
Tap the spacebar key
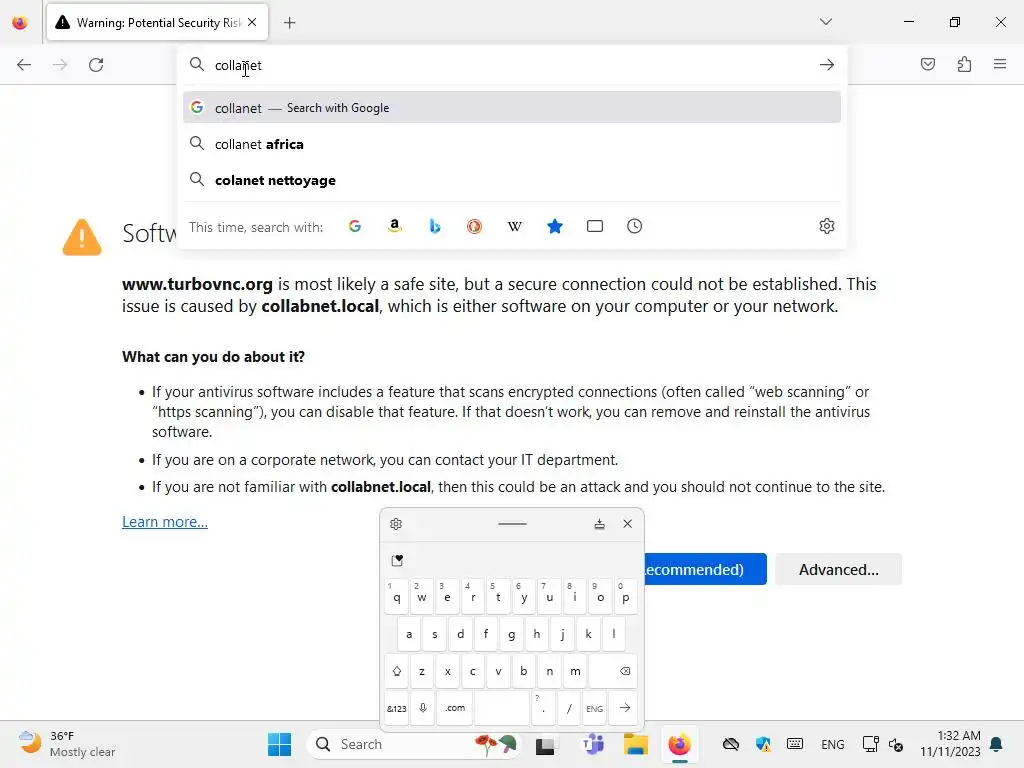click(502, 709)
